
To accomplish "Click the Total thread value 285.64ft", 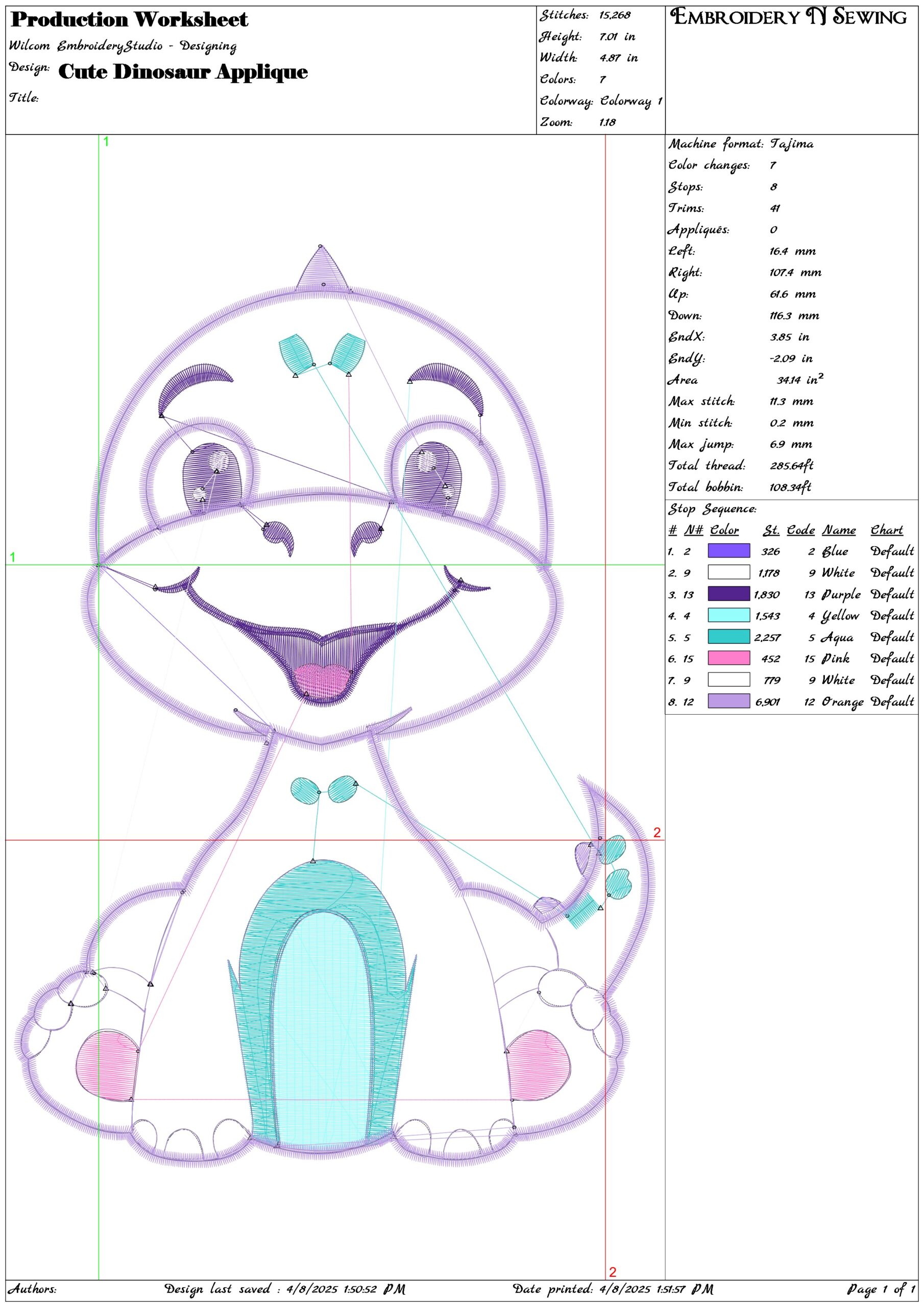I will (791, 466).
